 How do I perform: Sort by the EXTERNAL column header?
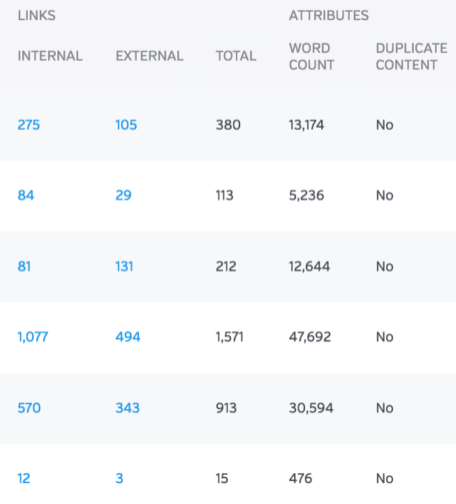pyautogui.click(x=149, y=56)
